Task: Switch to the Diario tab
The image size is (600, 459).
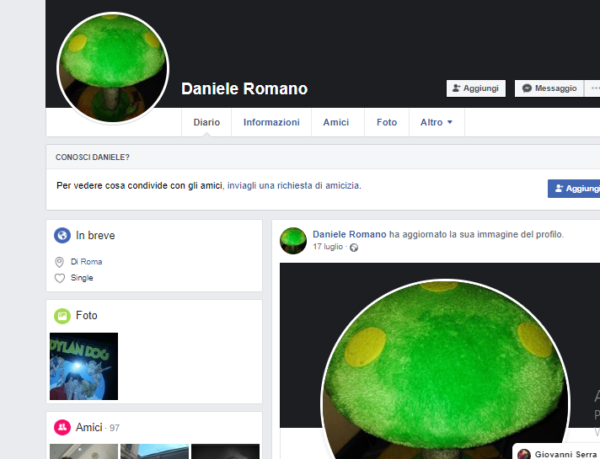Action: point(206,122)
